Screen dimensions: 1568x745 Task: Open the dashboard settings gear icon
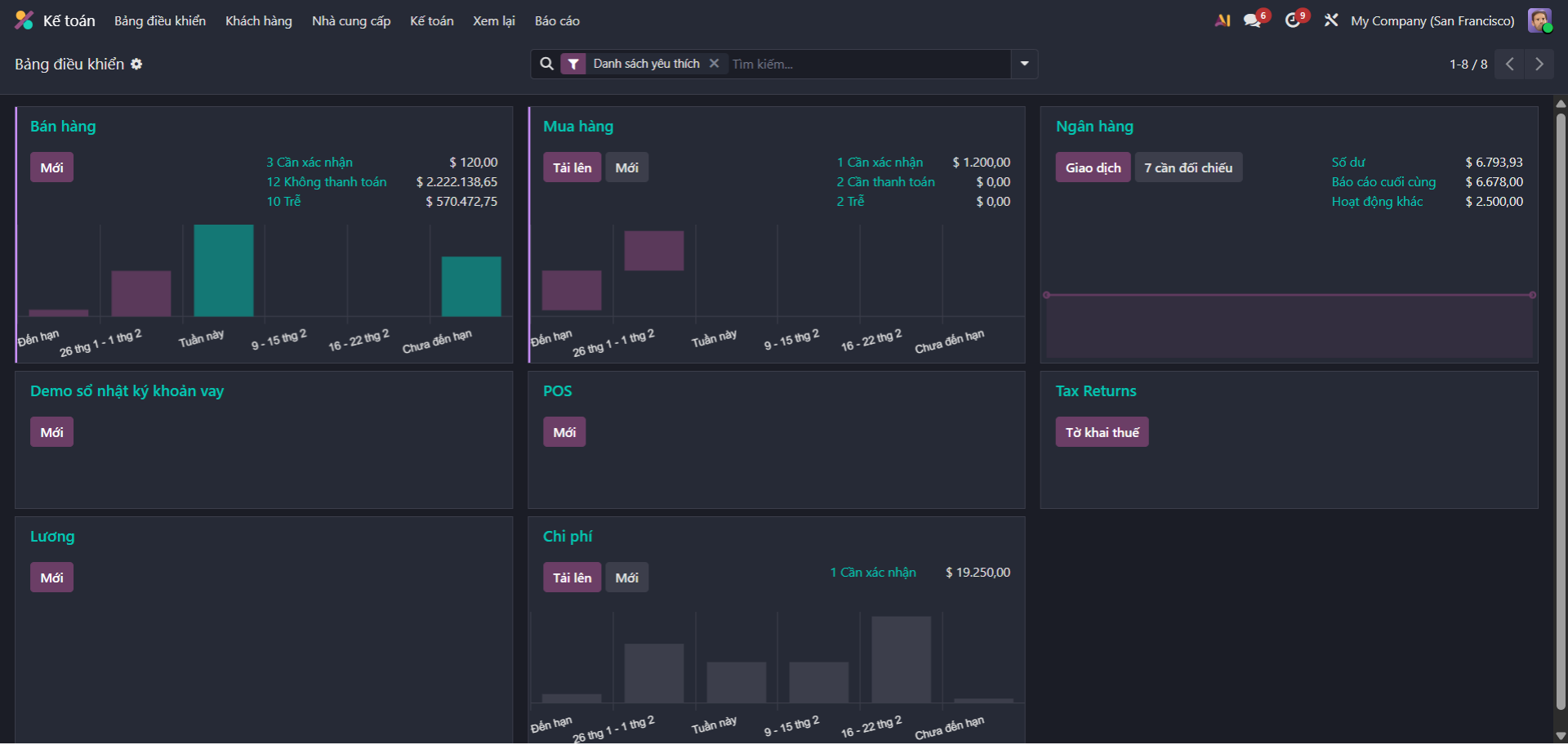(136, 64)
